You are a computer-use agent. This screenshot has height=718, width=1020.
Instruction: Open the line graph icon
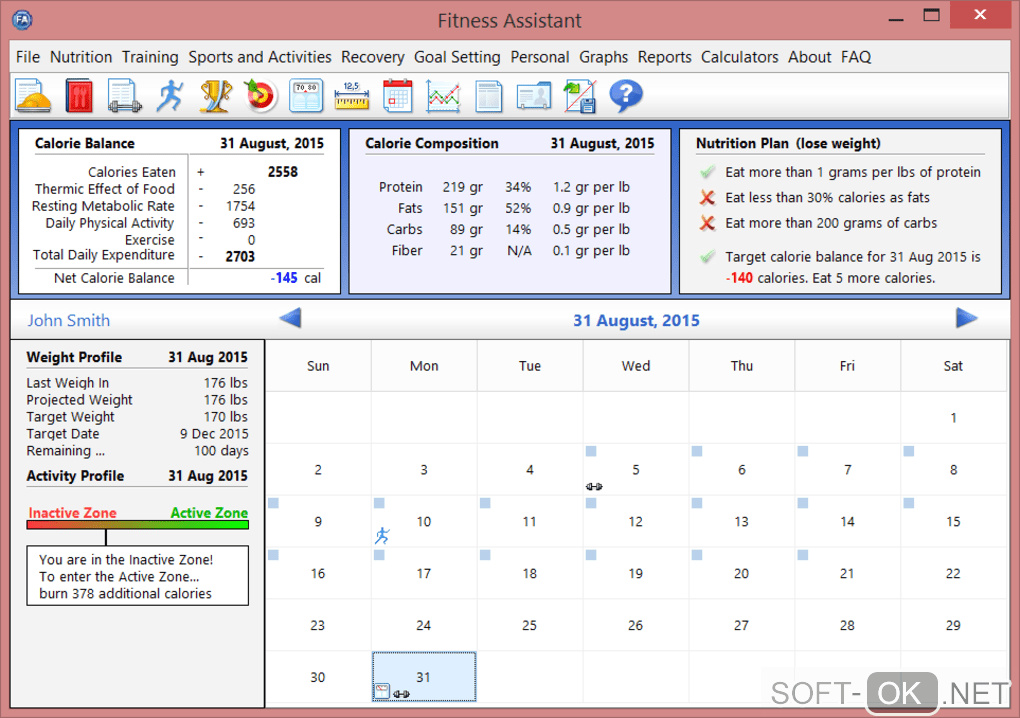click(x=443, y=96)
